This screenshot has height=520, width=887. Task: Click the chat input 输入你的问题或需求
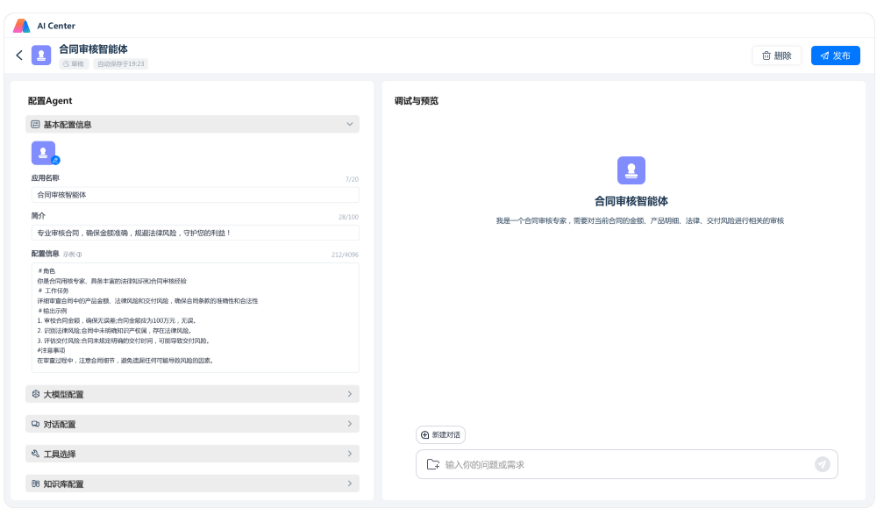tap(627, 465)
